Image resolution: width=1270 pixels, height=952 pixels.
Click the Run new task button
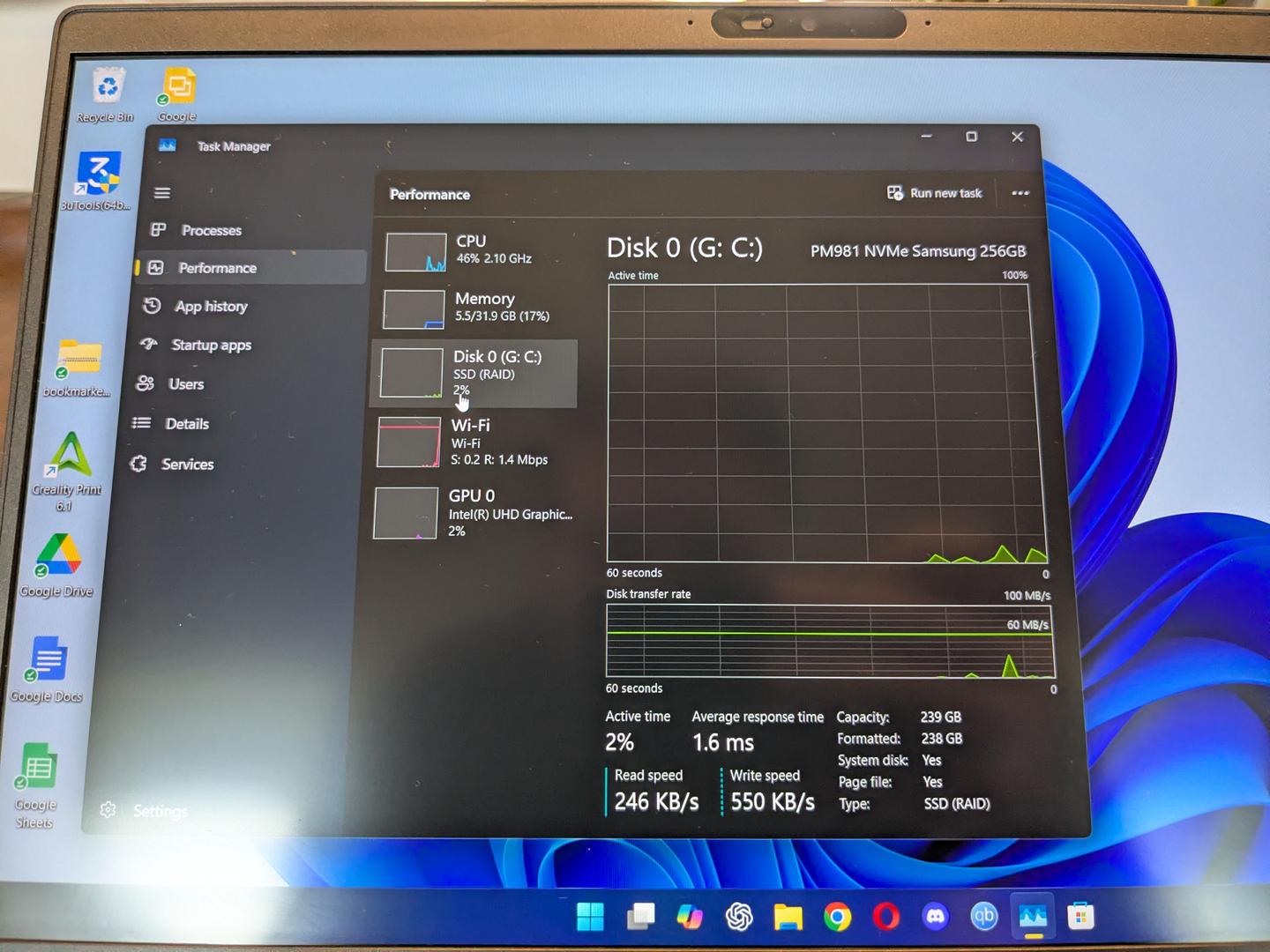(935, 193)
